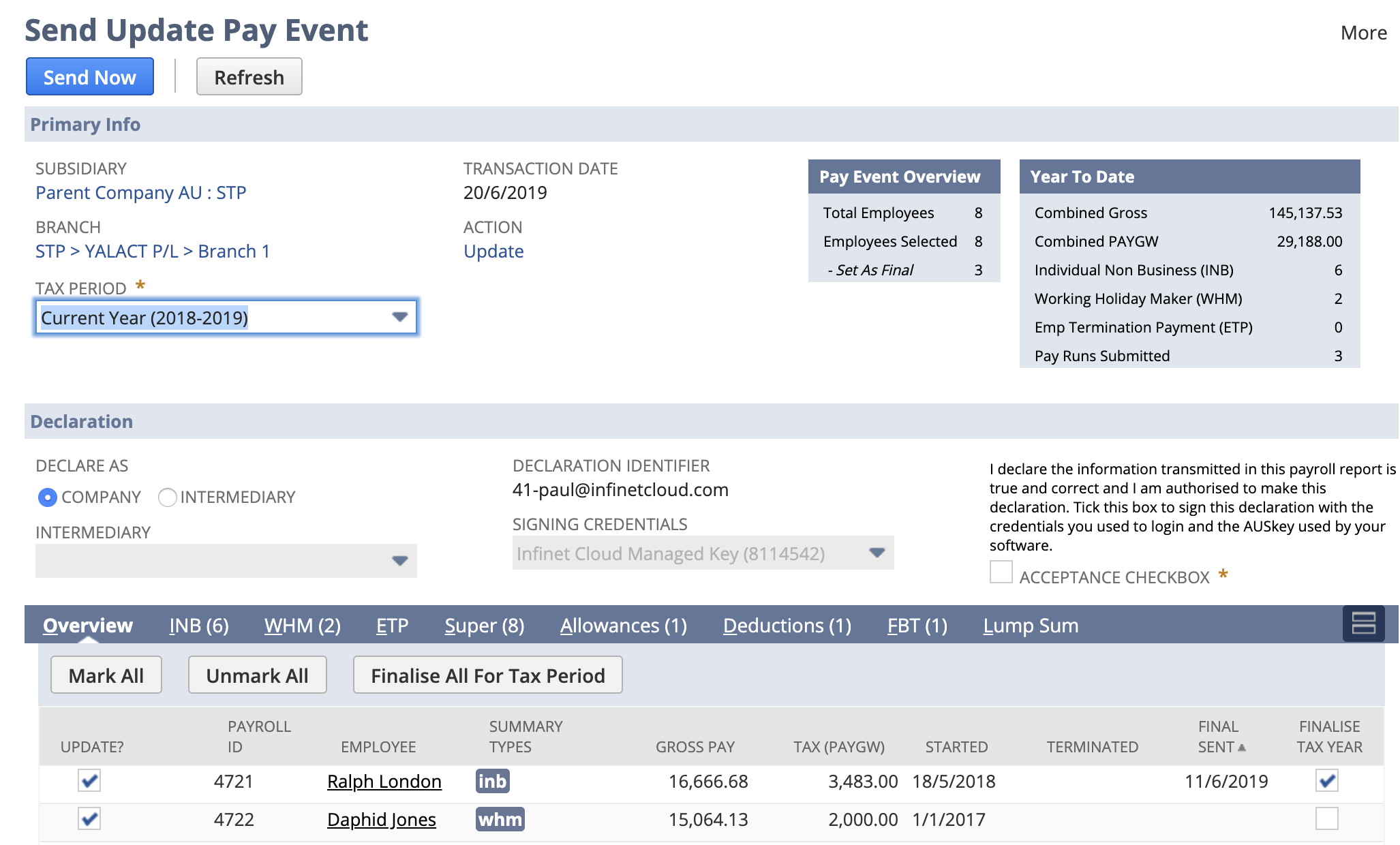Open the Signing Credentials dropdown
Viewport: 1400px width, 845px height.
pyautogui.click(x=877, y=553)
